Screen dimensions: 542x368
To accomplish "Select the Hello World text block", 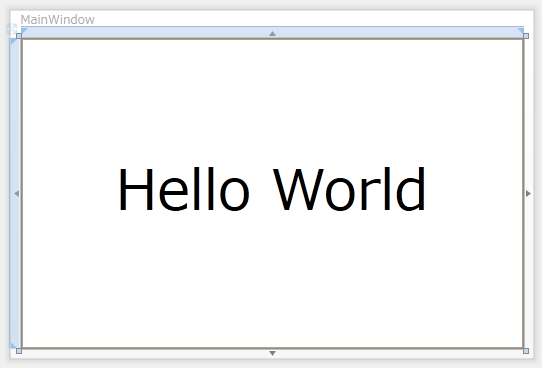I will [272, 189].
